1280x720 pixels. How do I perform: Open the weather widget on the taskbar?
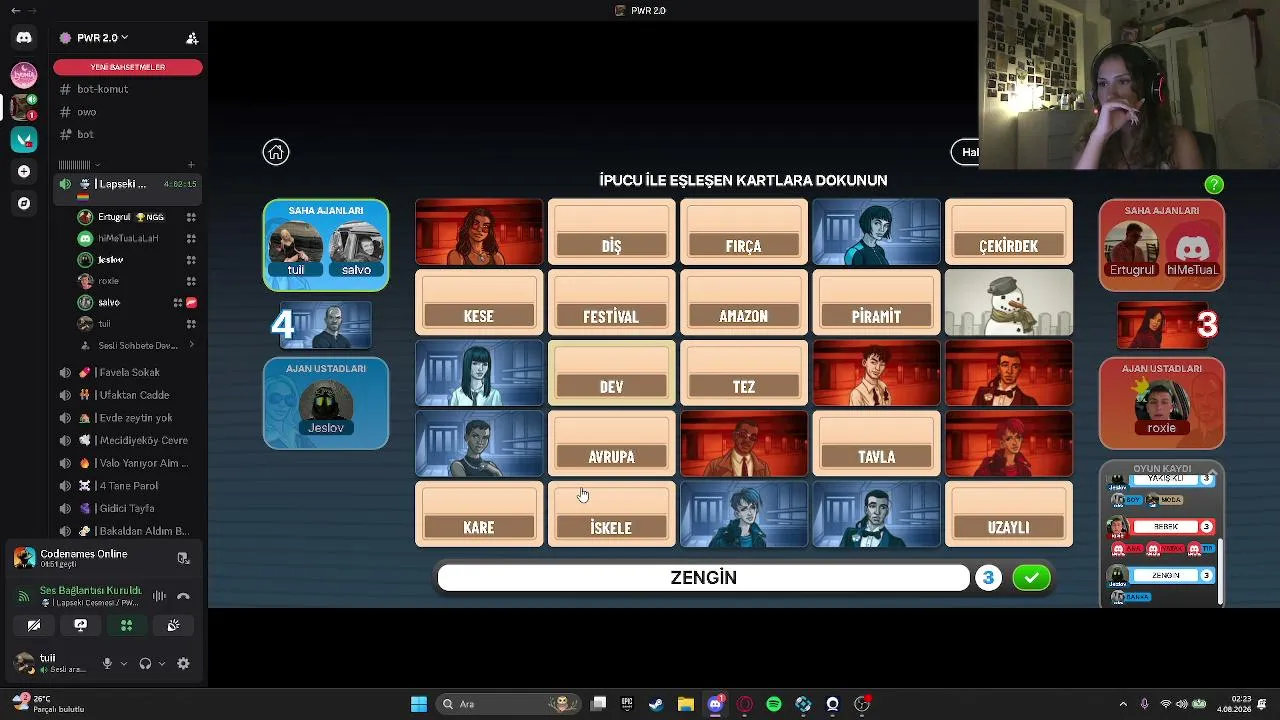pos(48,704)
